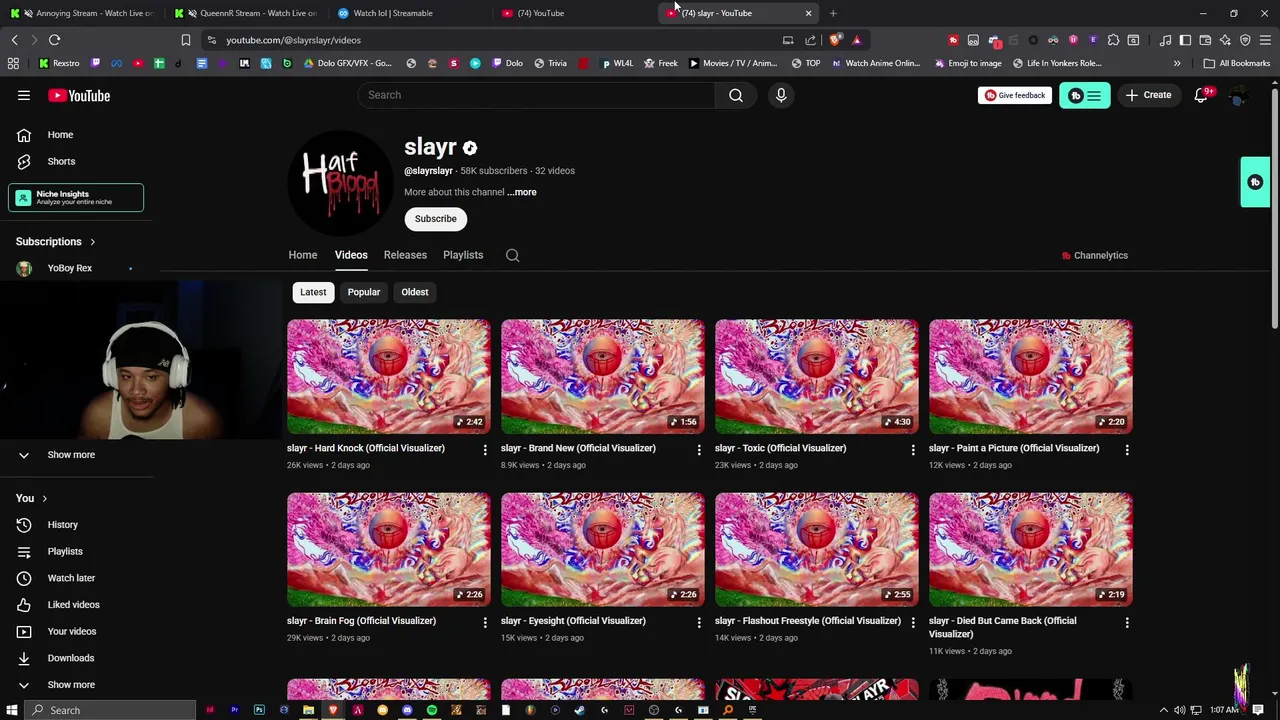
Task: Open options menu for Paint a Picture video
Action: (x=1127, y=450)
